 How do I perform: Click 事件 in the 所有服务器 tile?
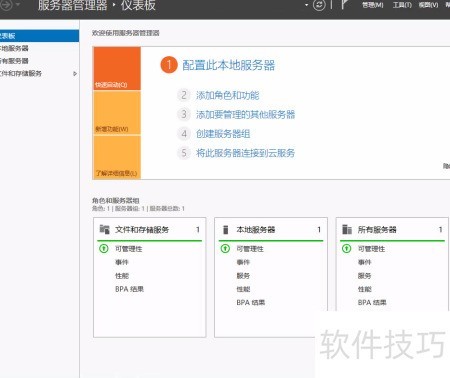pos(364,262)
